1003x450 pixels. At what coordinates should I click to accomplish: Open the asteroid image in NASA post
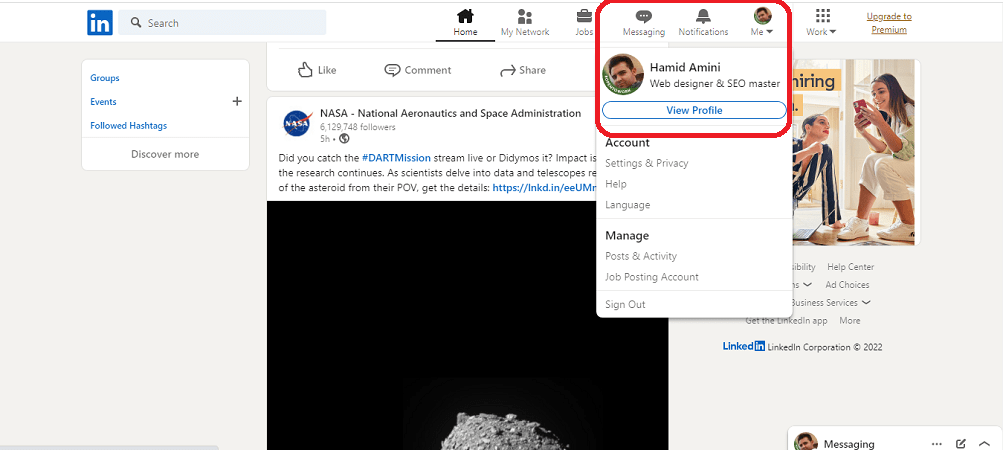click(x=468, y=325)
